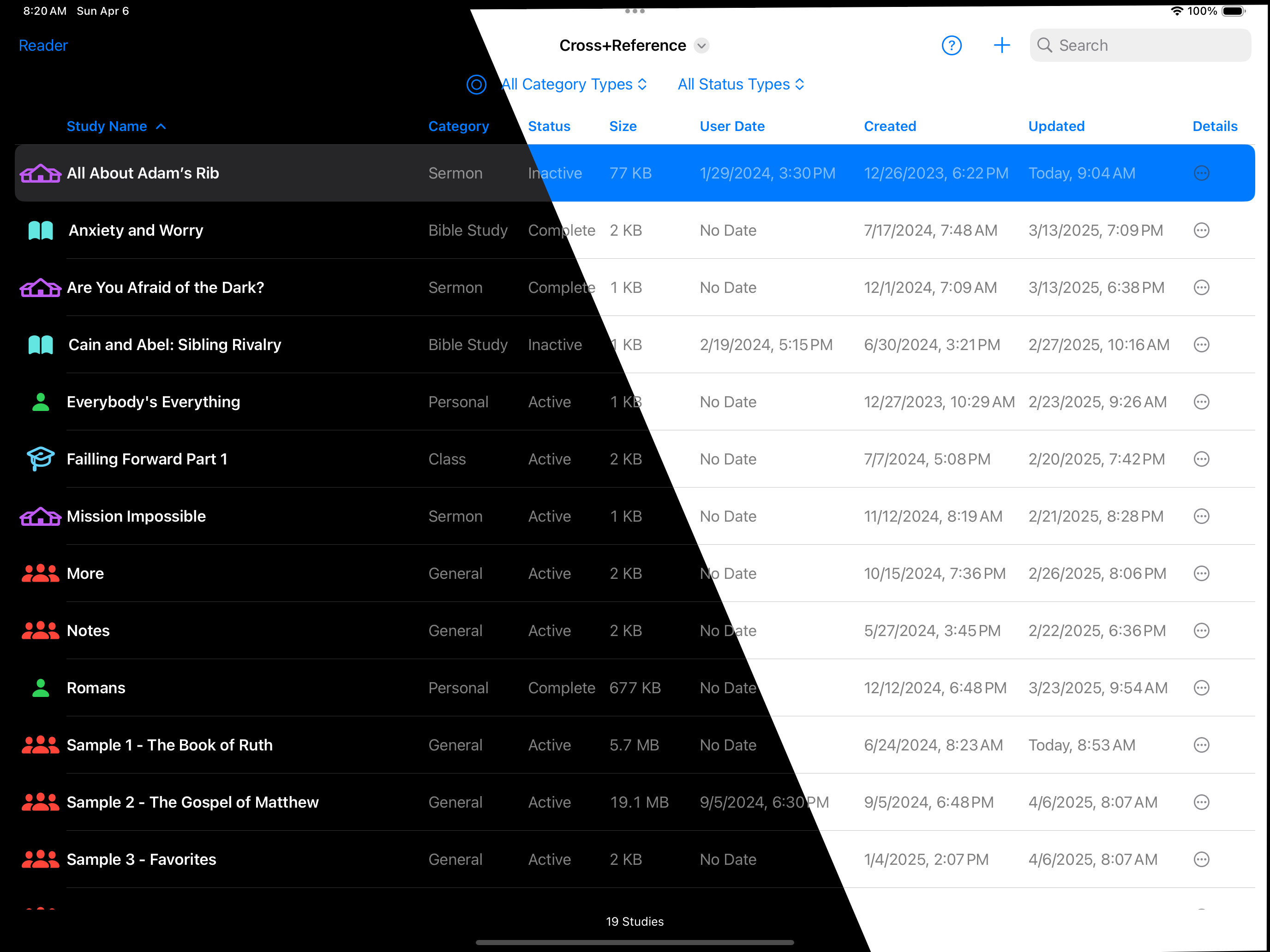Image resolution: width=1270 pixels, height=952 pixels.
Task: Select the Romans study
Action: click(x=635, y=688)
